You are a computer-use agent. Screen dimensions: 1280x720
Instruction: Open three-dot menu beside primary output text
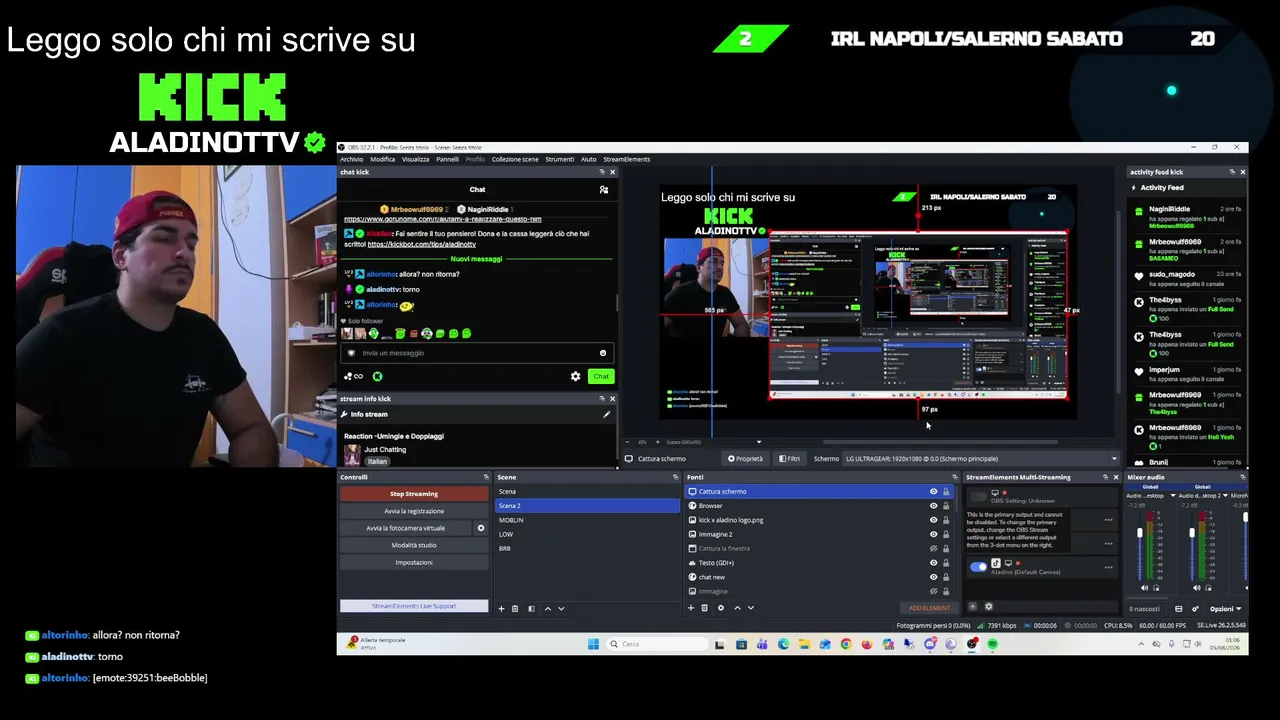pyautogui.click(x=1108, y=520)
